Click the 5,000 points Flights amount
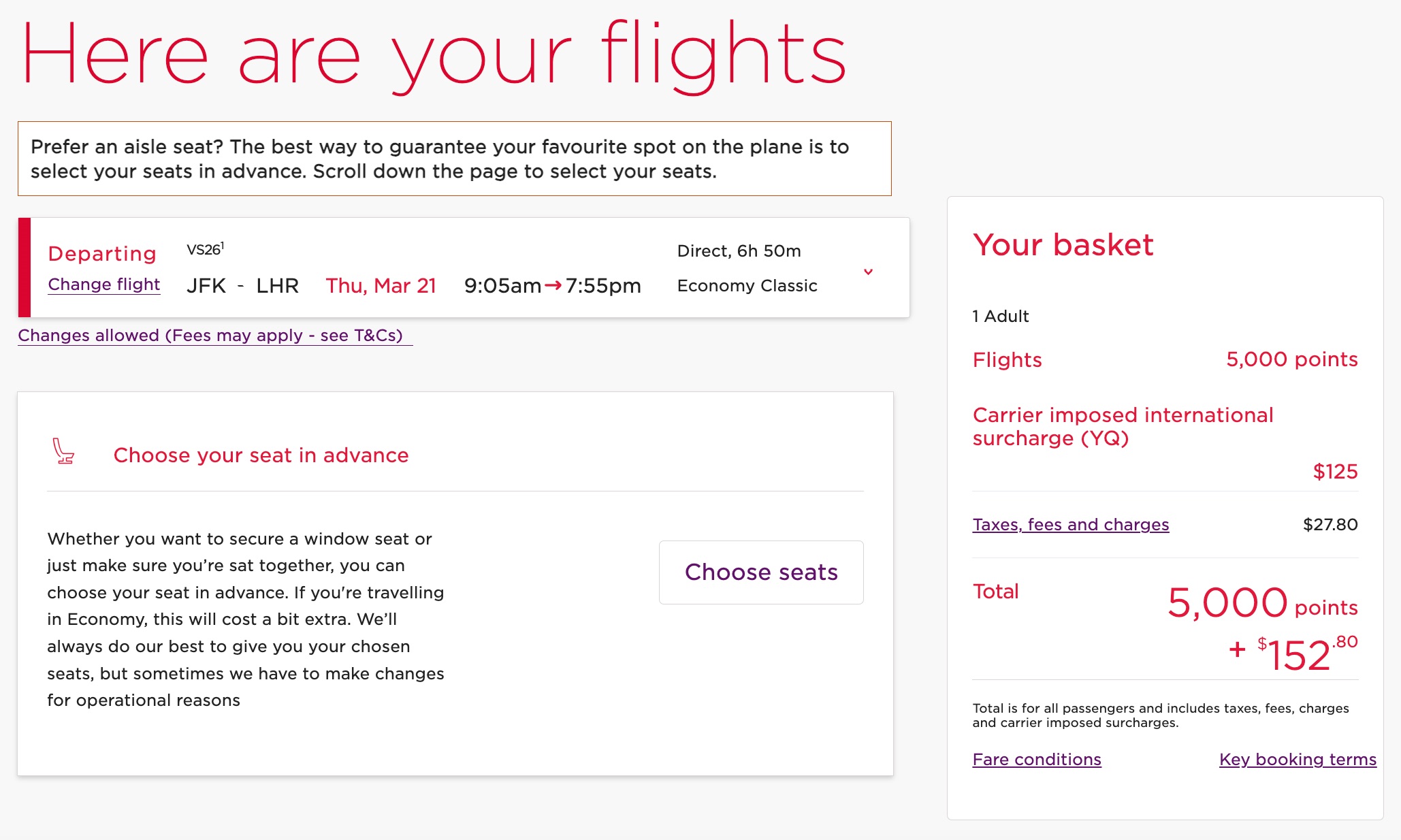 (x=1291, y=359)
